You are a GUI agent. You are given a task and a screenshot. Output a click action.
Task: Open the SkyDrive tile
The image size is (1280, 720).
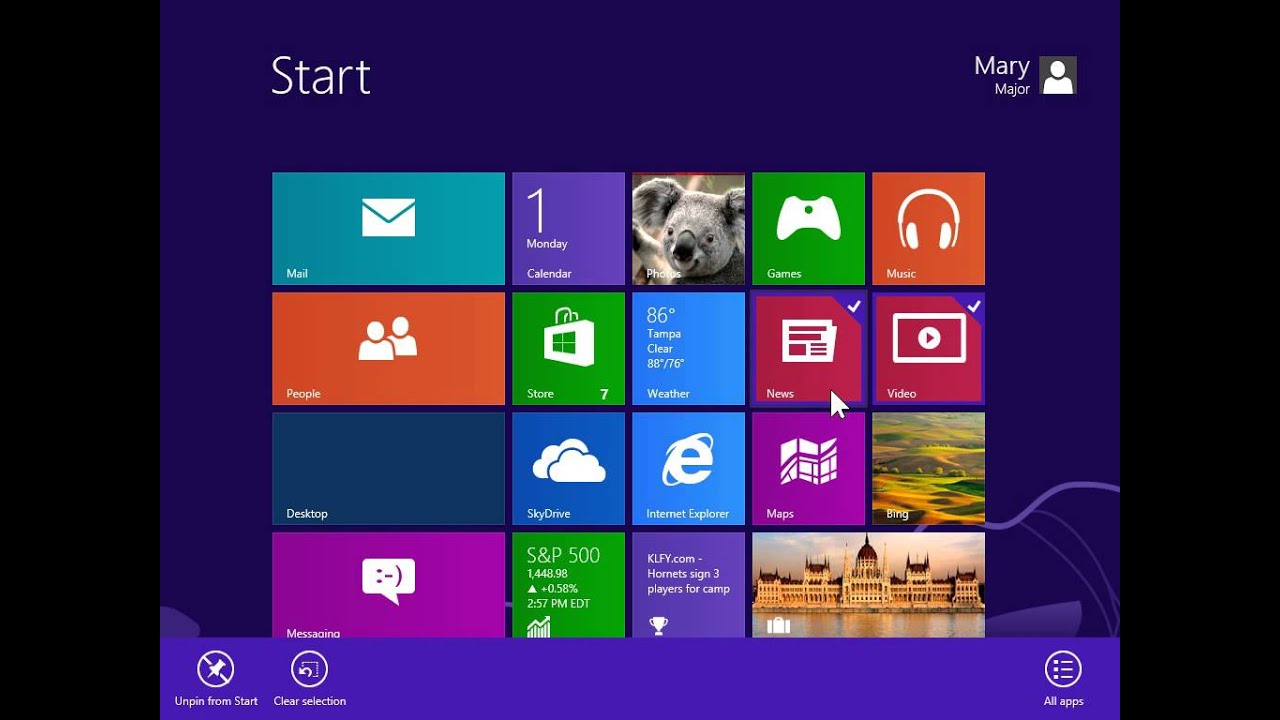tap(568, 468)
